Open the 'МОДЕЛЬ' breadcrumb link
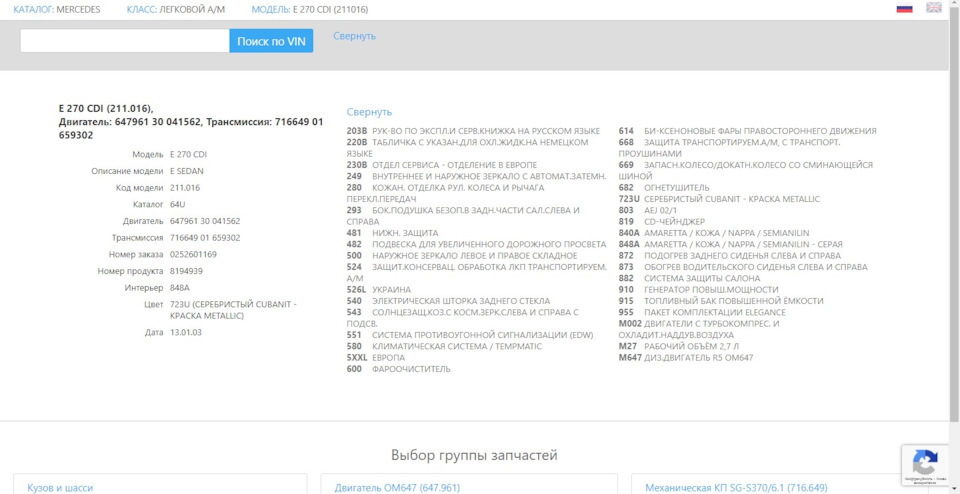Screen dimensions: 960x494 (x=272, y=10)
